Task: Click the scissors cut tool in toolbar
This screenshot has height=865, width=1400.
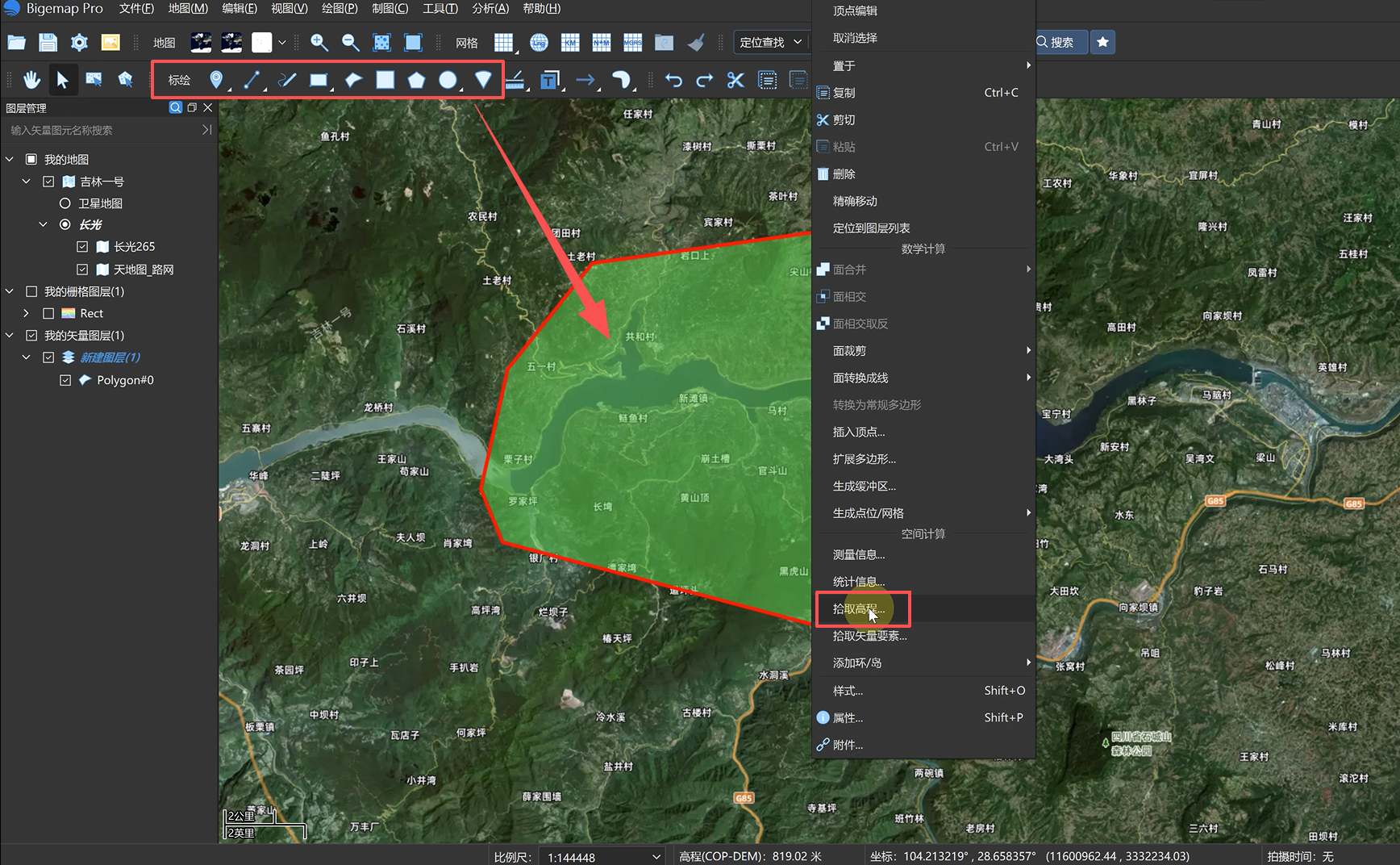Action: 735,80
